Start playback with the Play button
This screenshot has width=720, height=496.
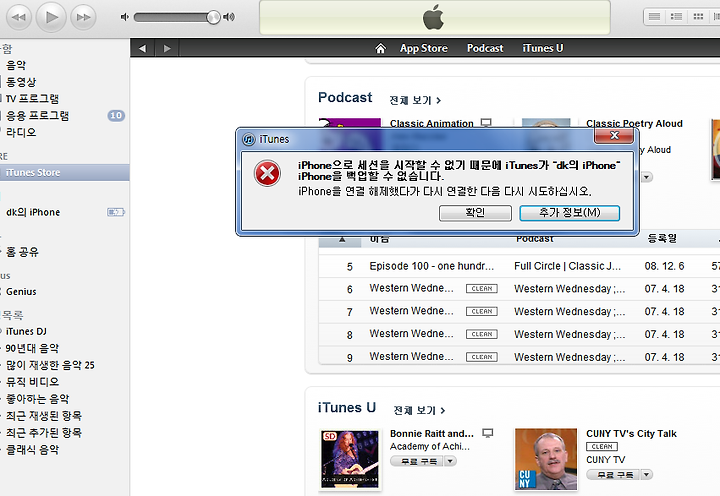(x=51, y=17)
